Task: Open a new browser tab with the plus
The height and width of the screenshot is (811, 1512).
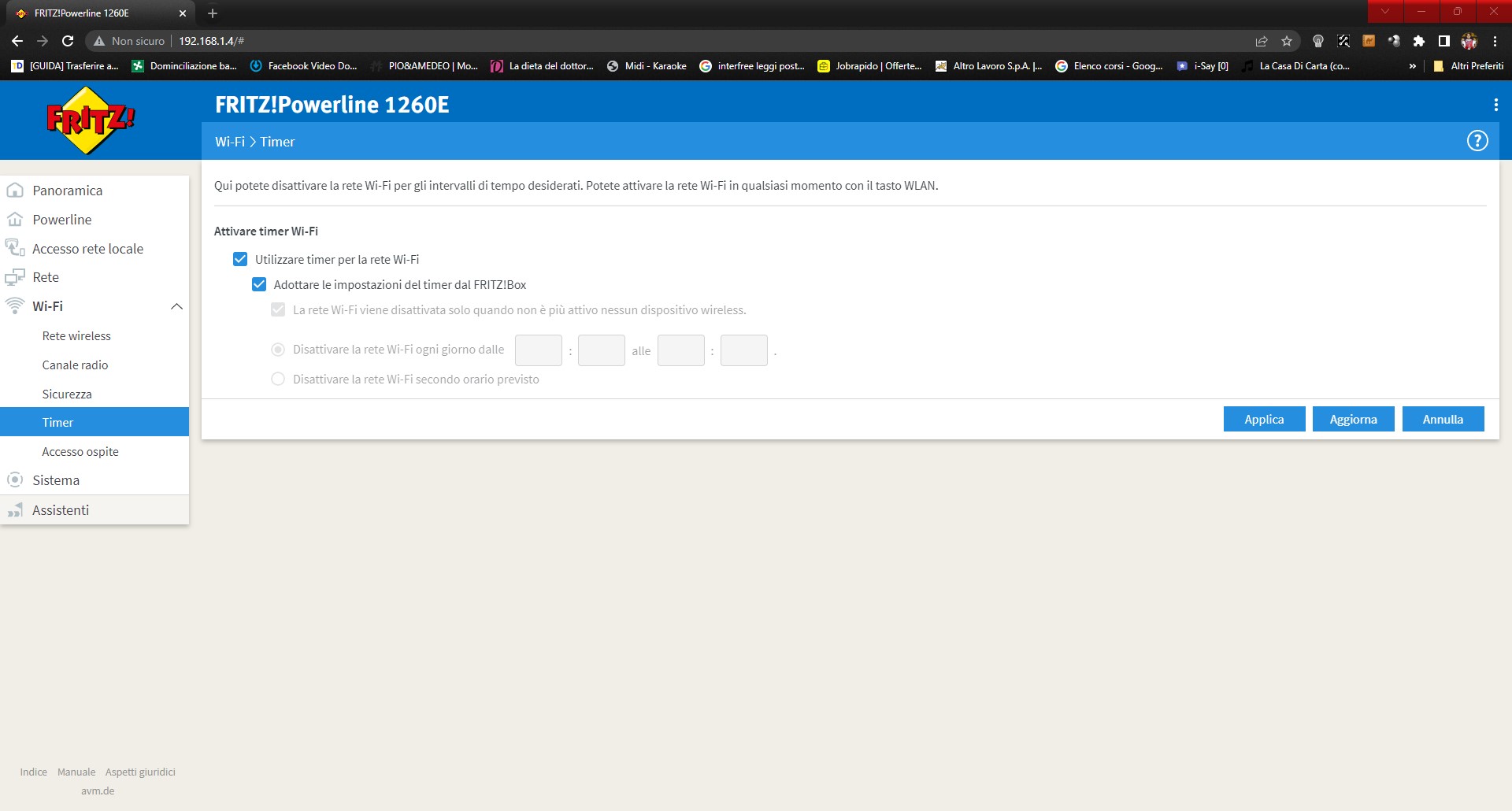Action: (x=213, y=13)
